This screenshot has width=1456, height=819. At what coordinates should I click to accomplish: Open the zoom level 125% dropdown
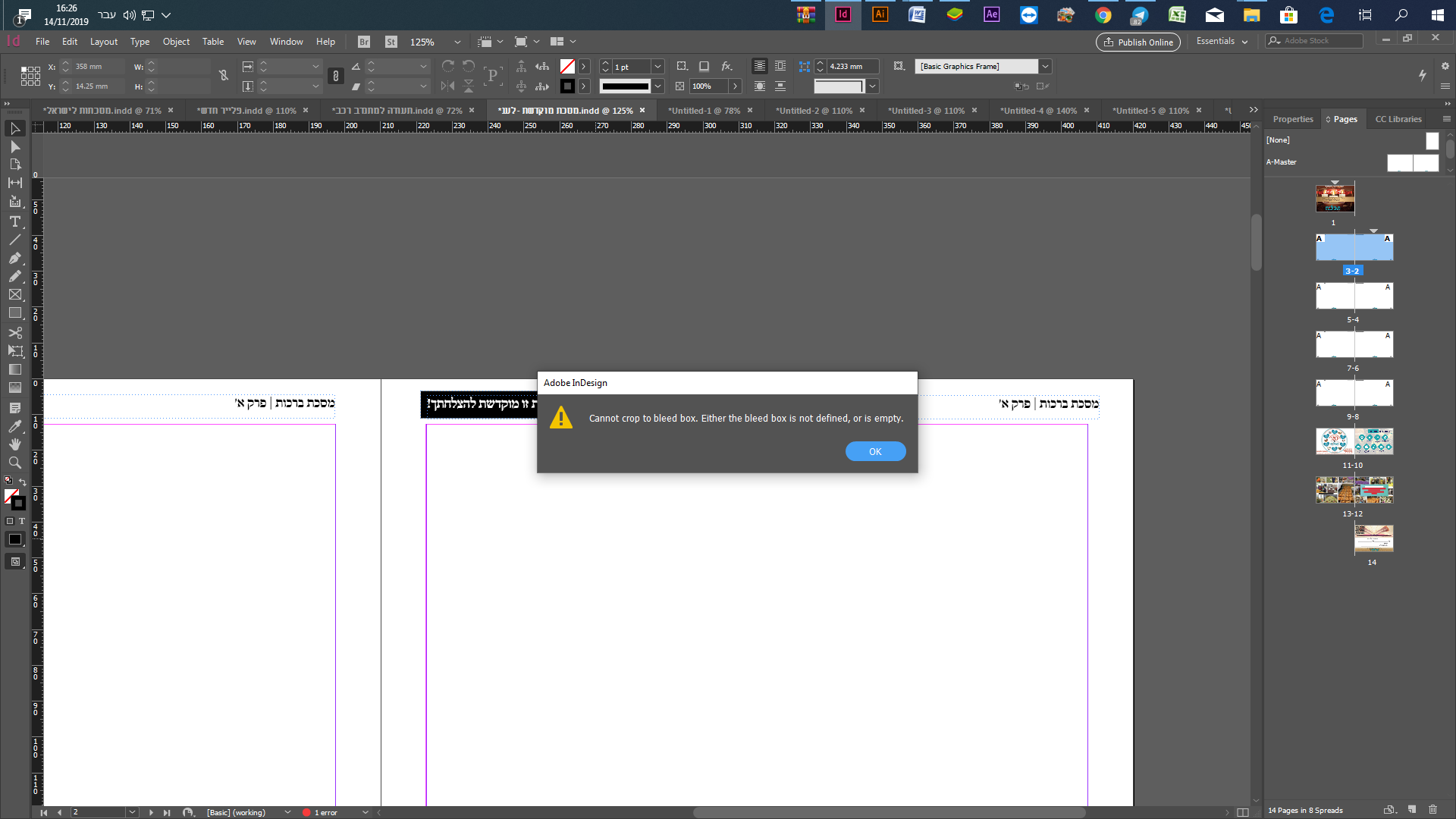[x=457, y=42]
